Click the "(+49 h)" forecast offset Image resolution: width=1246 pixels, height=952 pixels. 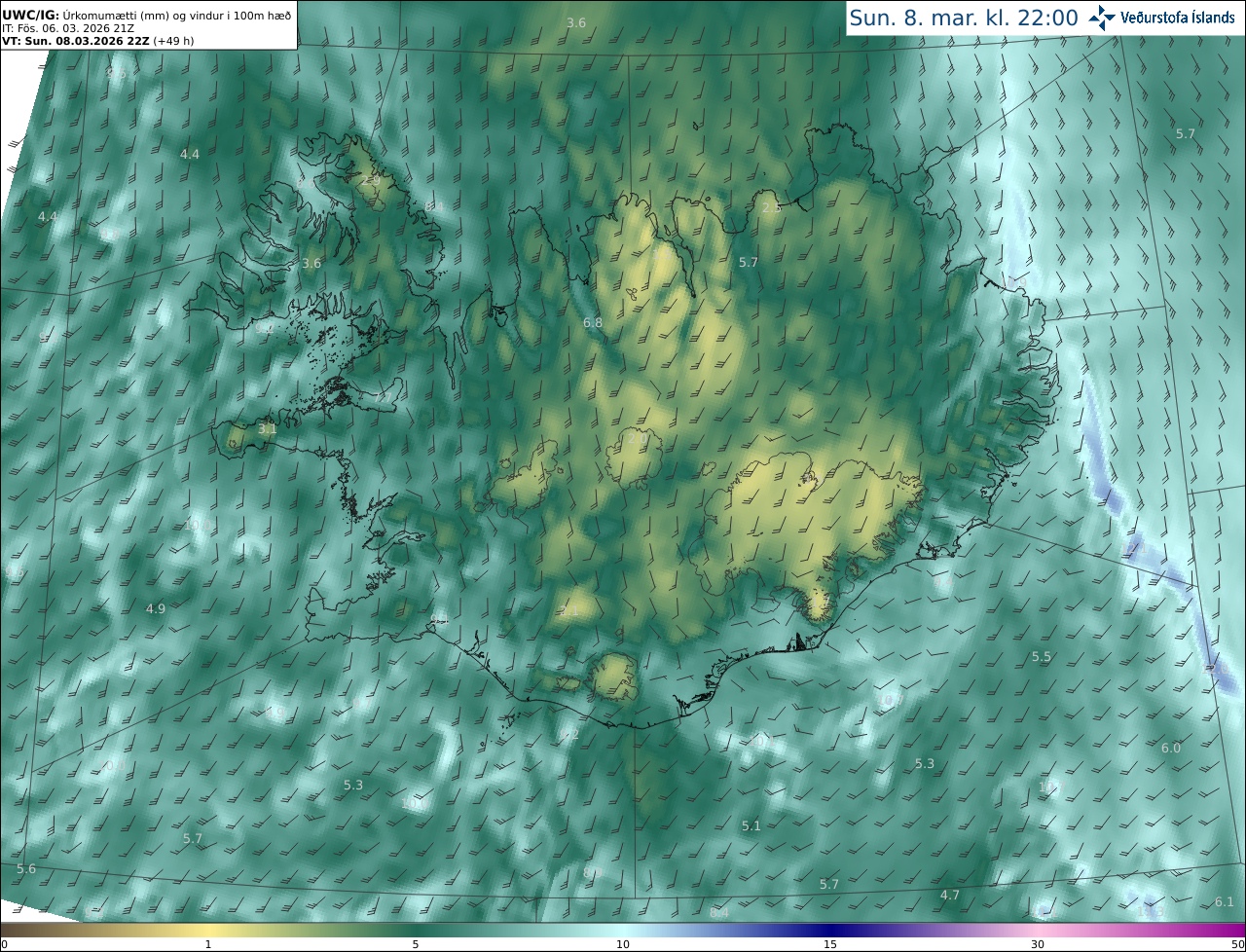point(173,42)
